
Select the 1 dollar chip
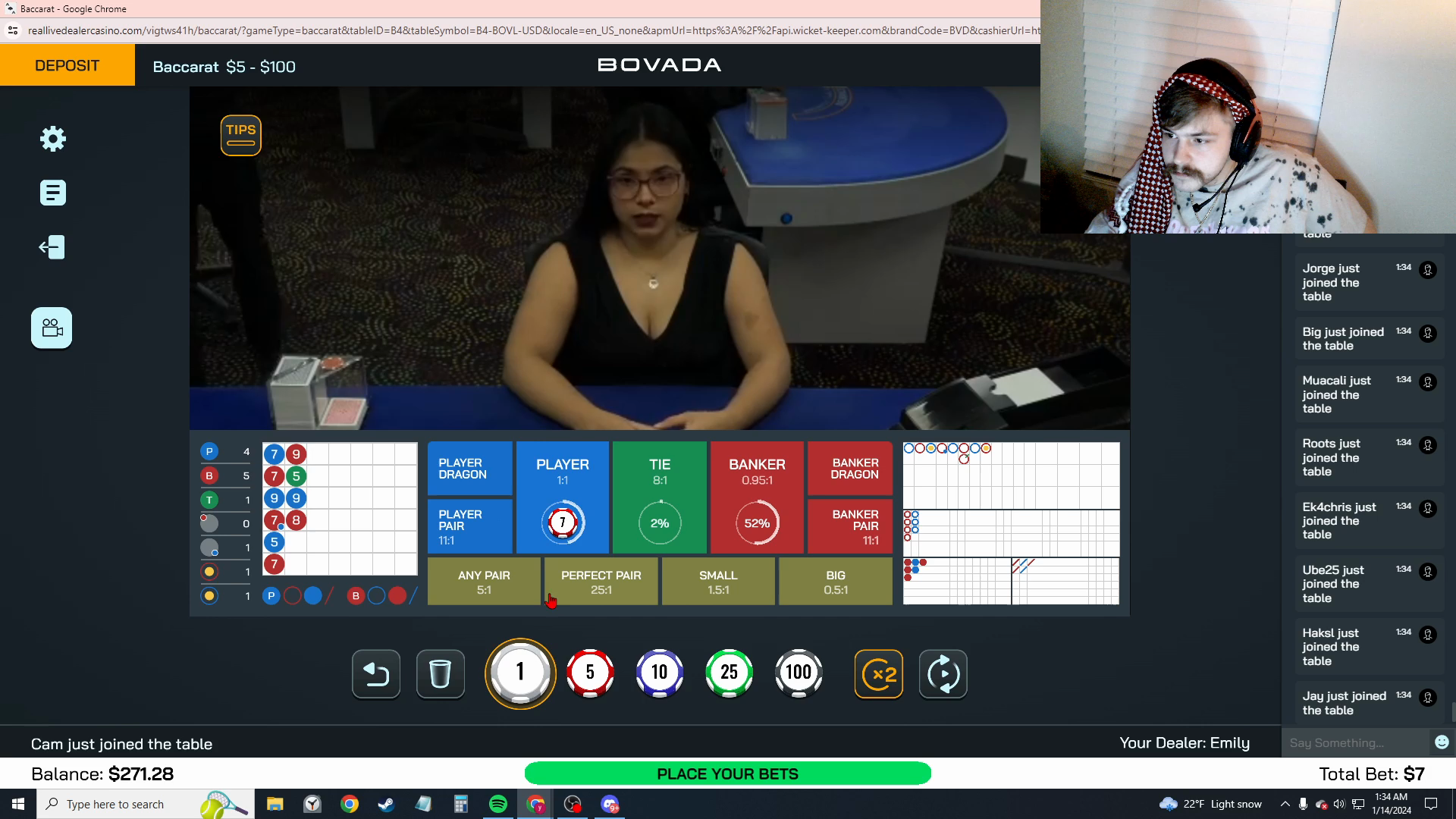coord(520,673)
